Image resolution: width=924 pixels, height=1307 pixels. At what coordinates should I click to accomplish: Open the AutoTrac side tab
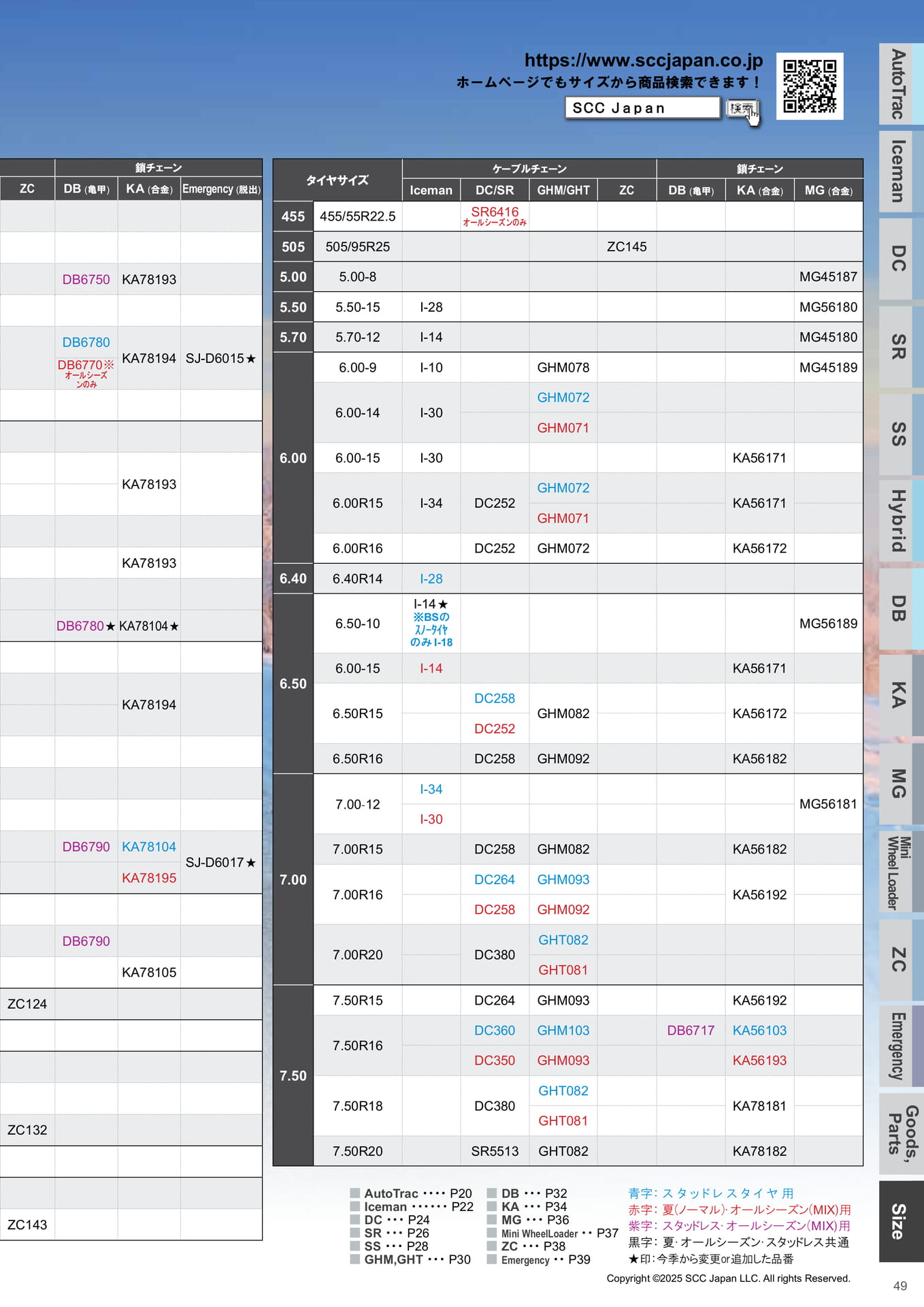(900, 84)
